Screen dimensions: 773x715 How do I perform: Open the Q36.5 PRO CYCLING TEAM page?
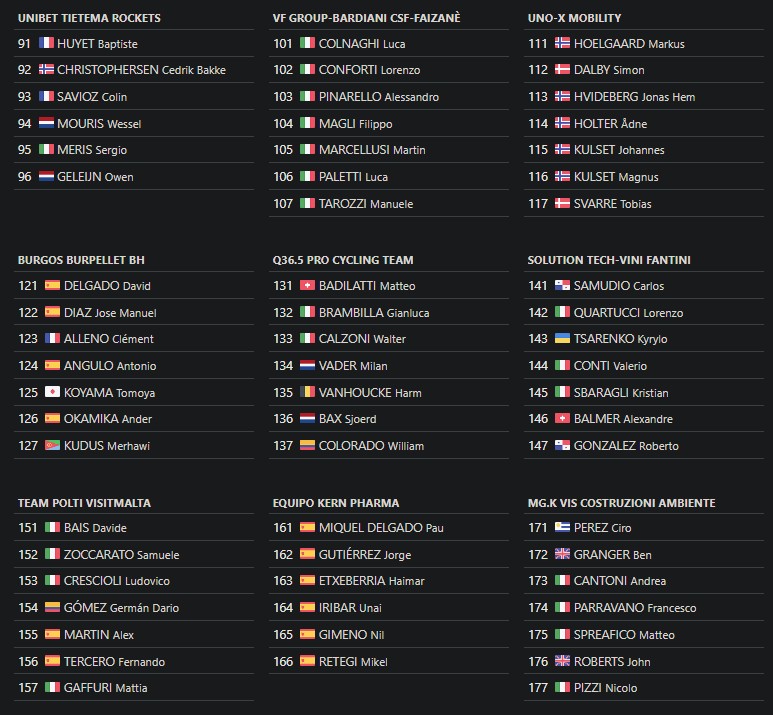pos(343,260)
